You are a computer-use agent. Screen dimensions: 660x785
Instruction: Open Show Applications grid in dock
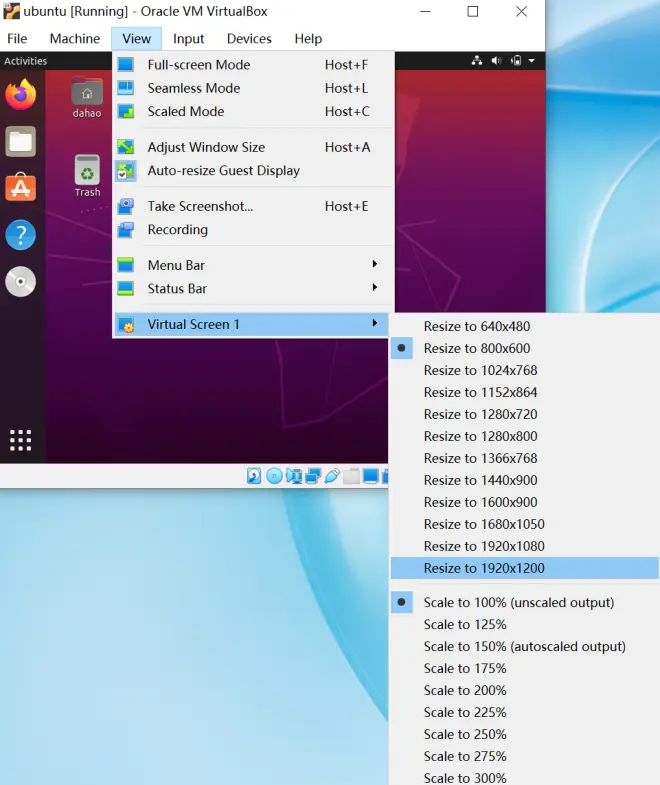click(x=21, y=440)
